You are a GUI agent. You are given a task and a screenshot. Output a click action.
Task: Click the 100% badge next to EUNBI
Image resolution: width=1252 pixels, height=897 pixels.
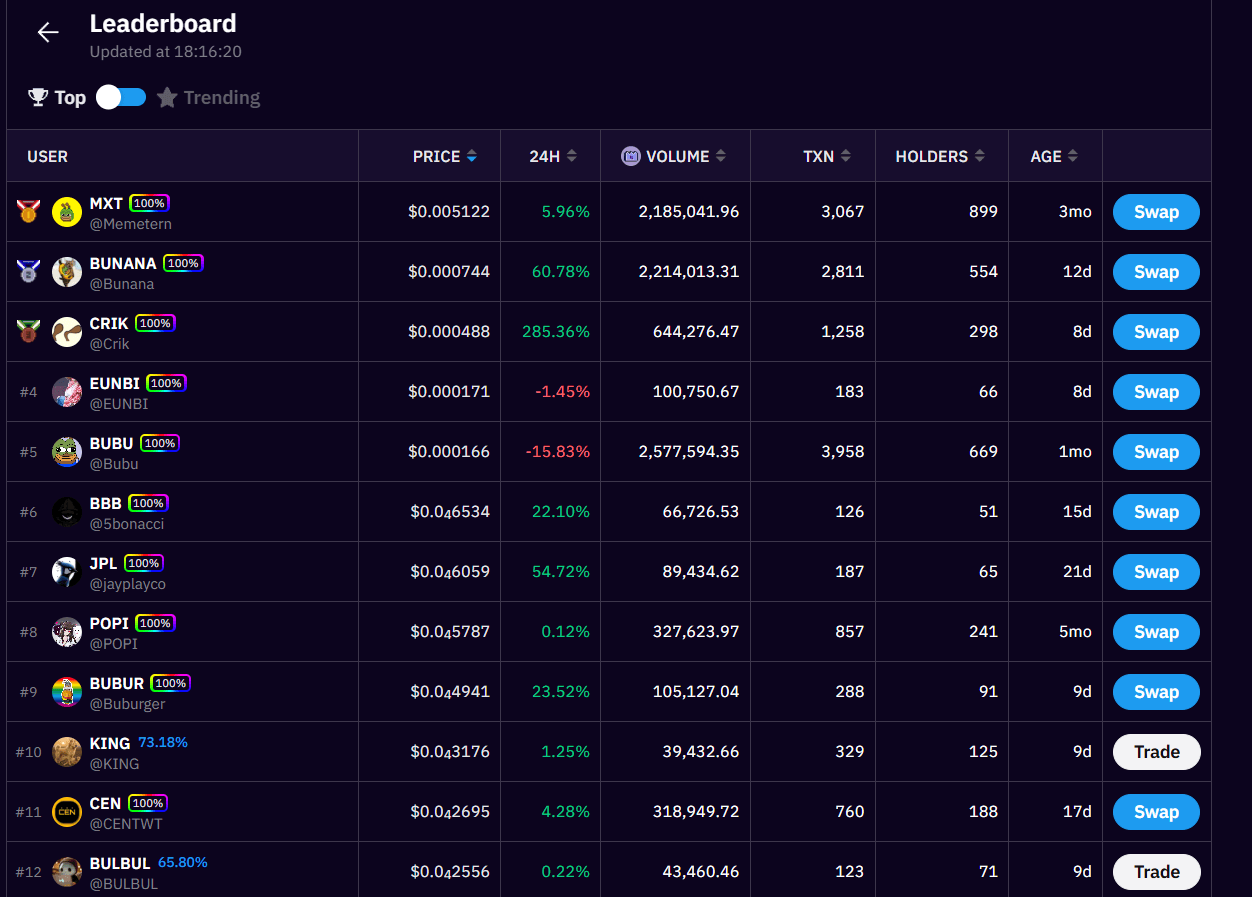tap(166, 383)
